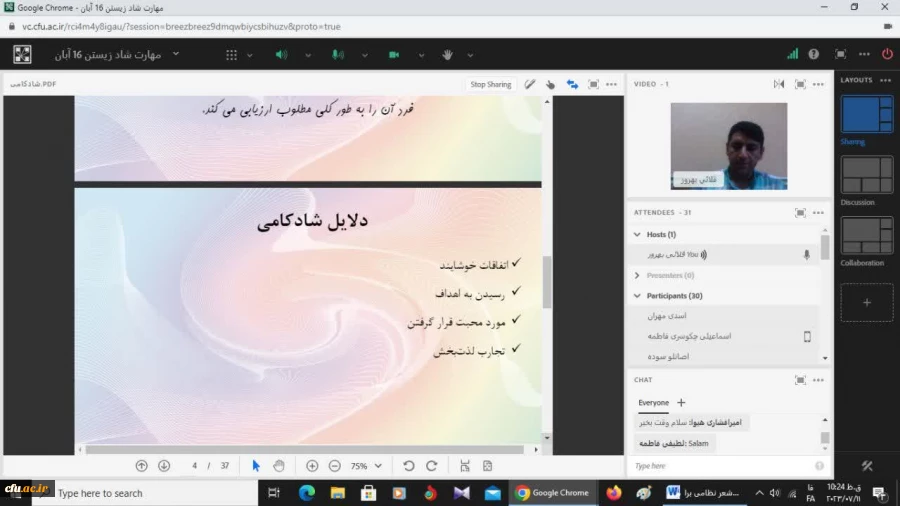The width and height of the screenshot is (900, 506).
Task: Click the video pod mirror flip icon
Action: pos(779,84)
